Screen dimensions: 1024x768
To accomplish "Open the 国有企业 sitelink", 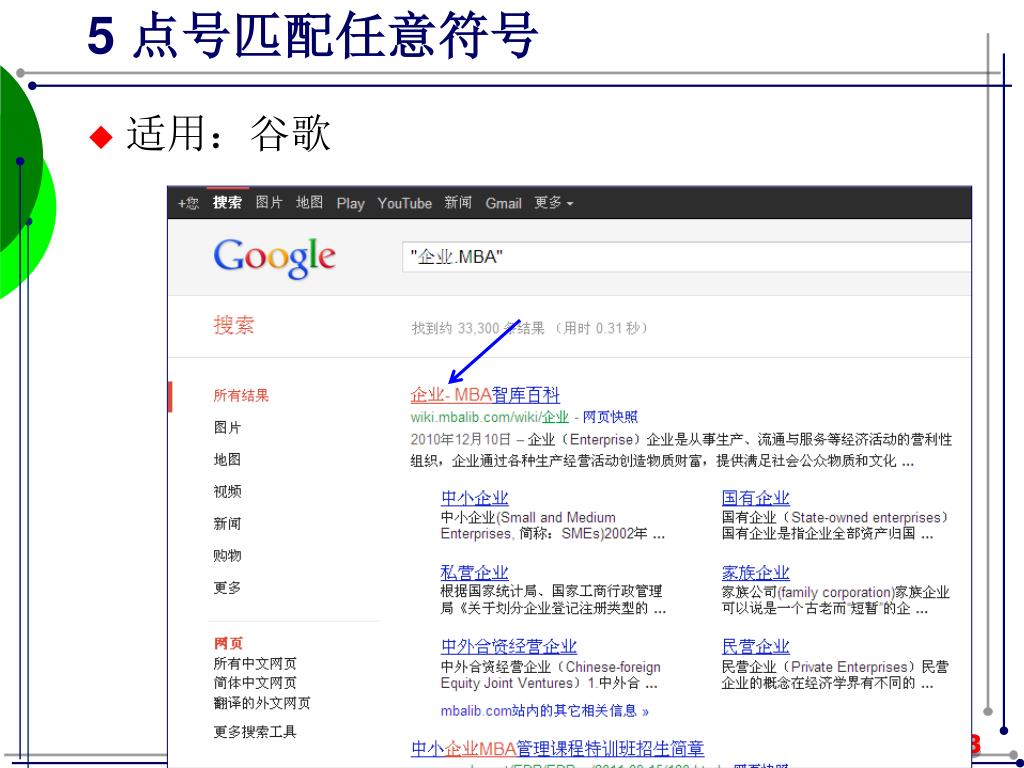I will (756, 498).
